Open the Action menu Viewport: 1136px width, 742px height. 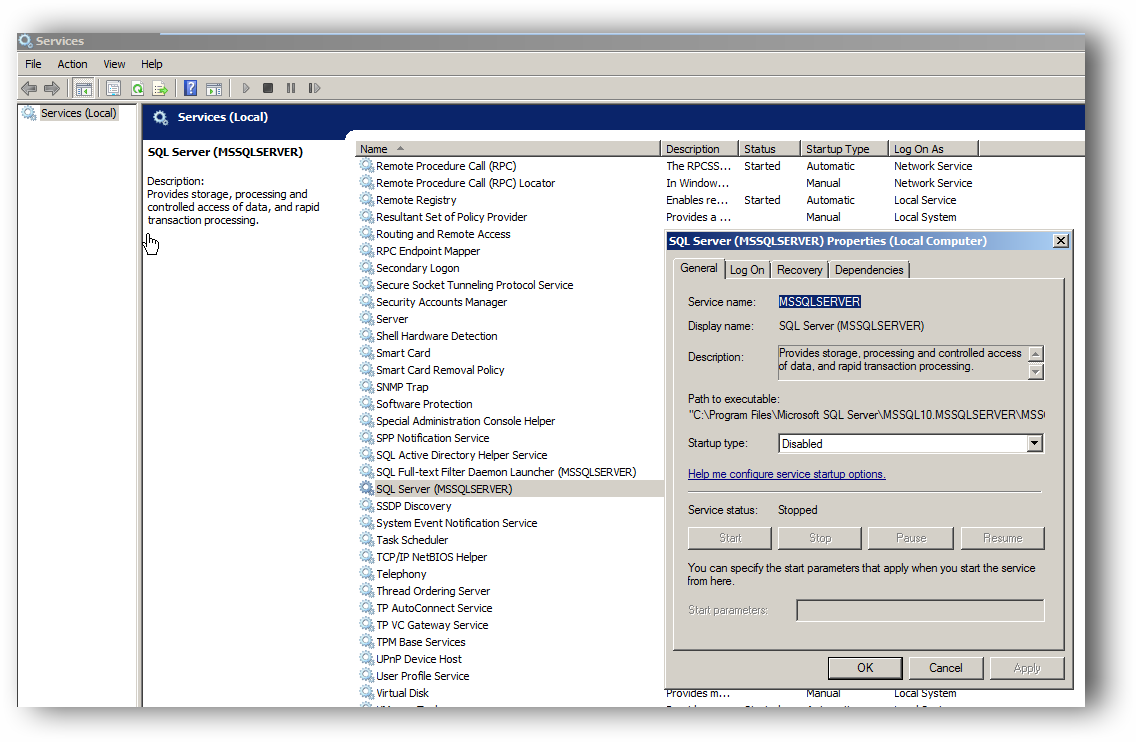tap(72, 64)
